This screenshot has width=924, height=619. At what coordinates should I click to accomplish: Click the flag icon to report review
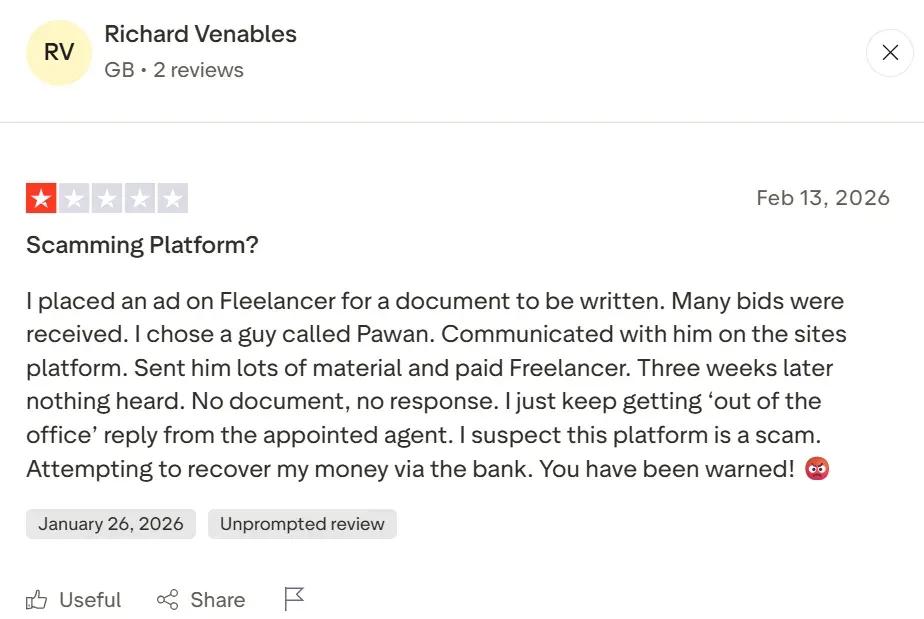tap(293, 597)
